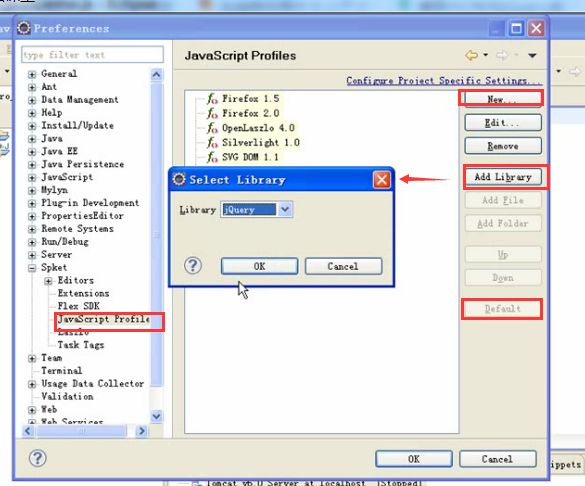Select JavaScript Profiles tree item

click(x=104, y=319)
